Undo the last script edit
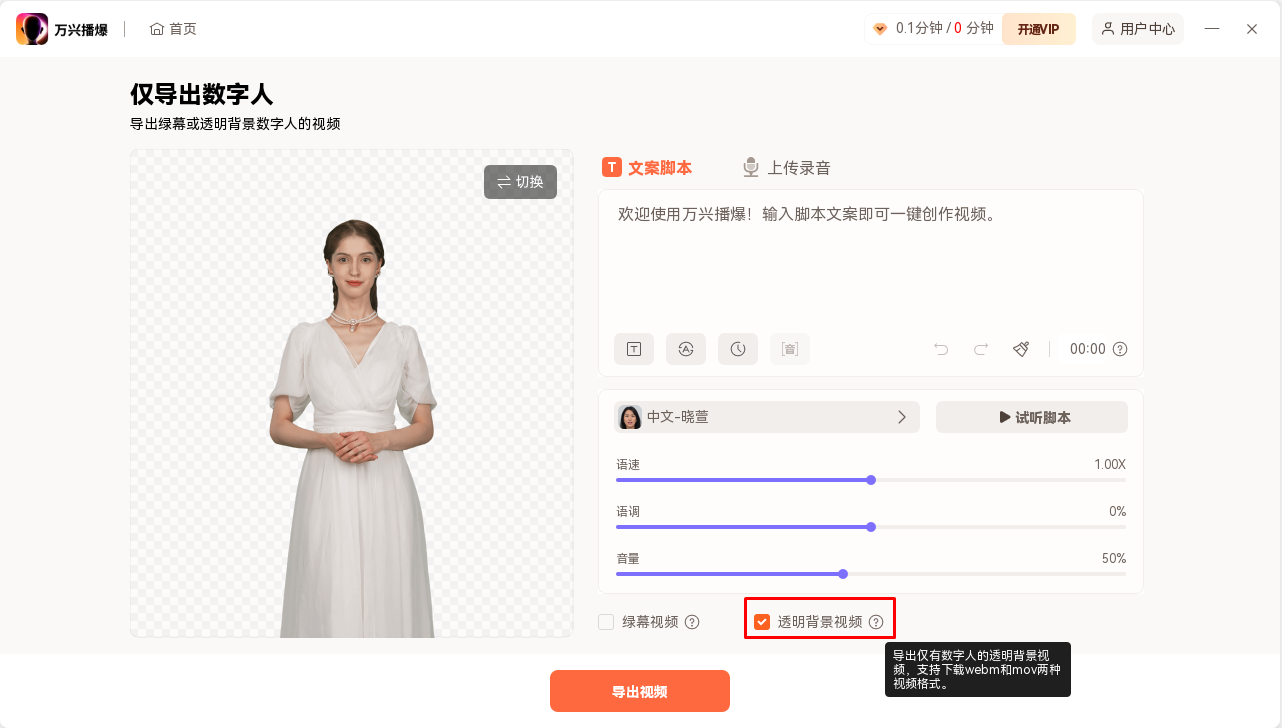 pyautogui.click(x=940, y=349)
